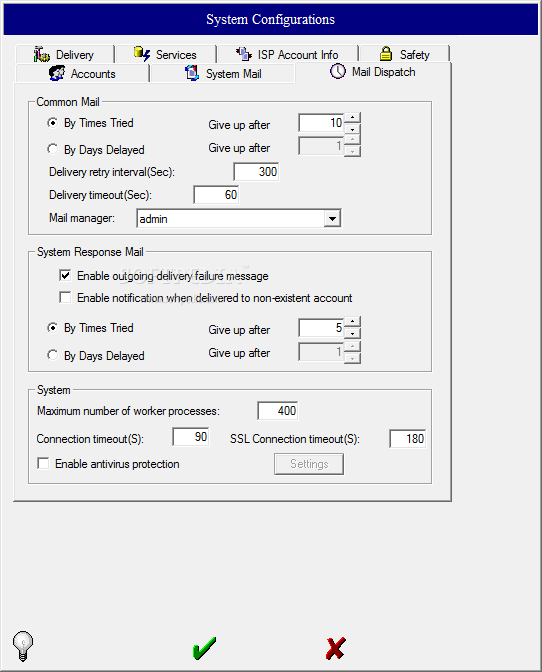The image size is (542, 672).
Task: Click the Give up after field showing 5
Action: click(x=321, y=328)
